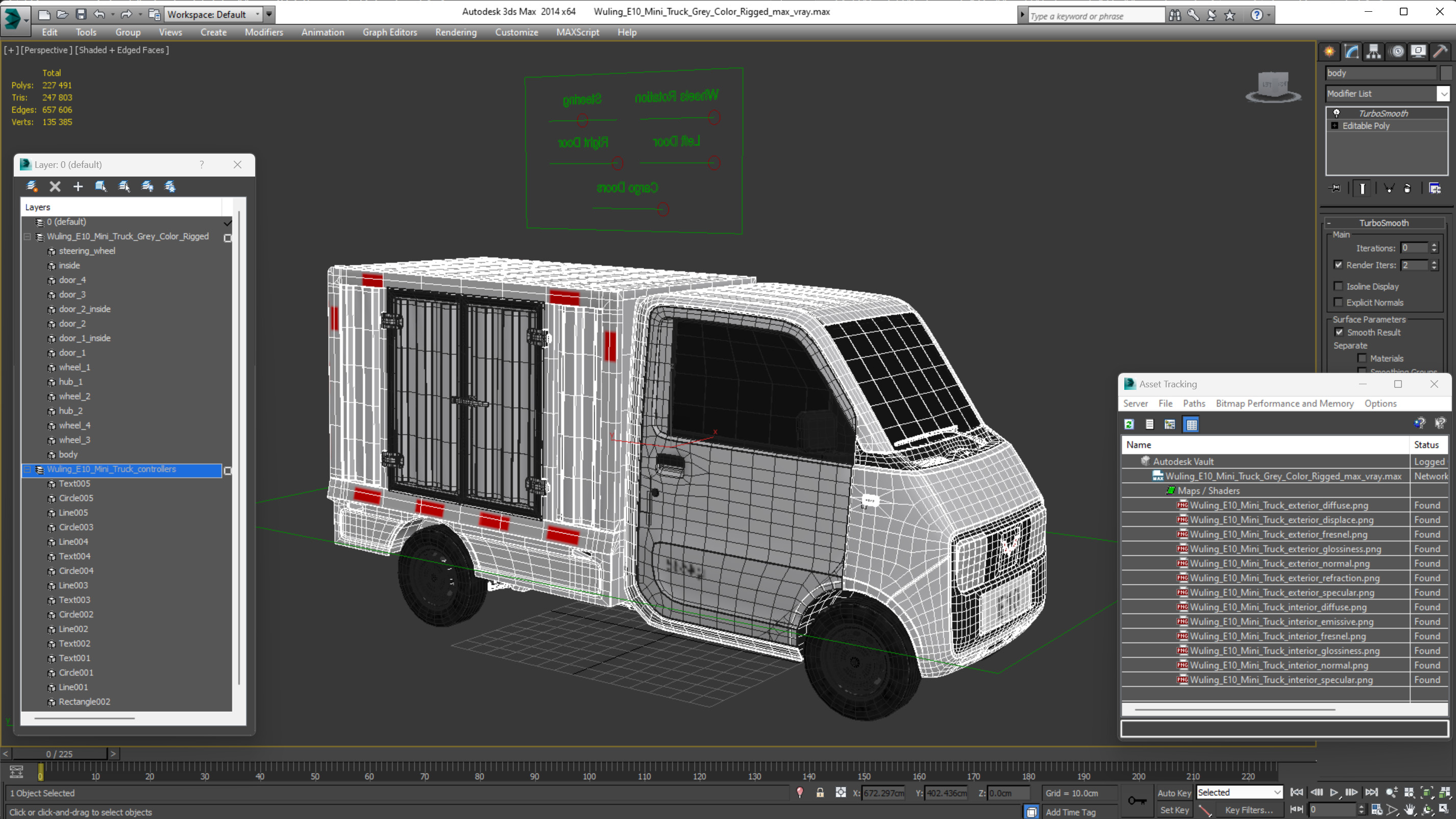1456x819 pixels.
Task: Click the Open File folder icon
Action: 63,14
